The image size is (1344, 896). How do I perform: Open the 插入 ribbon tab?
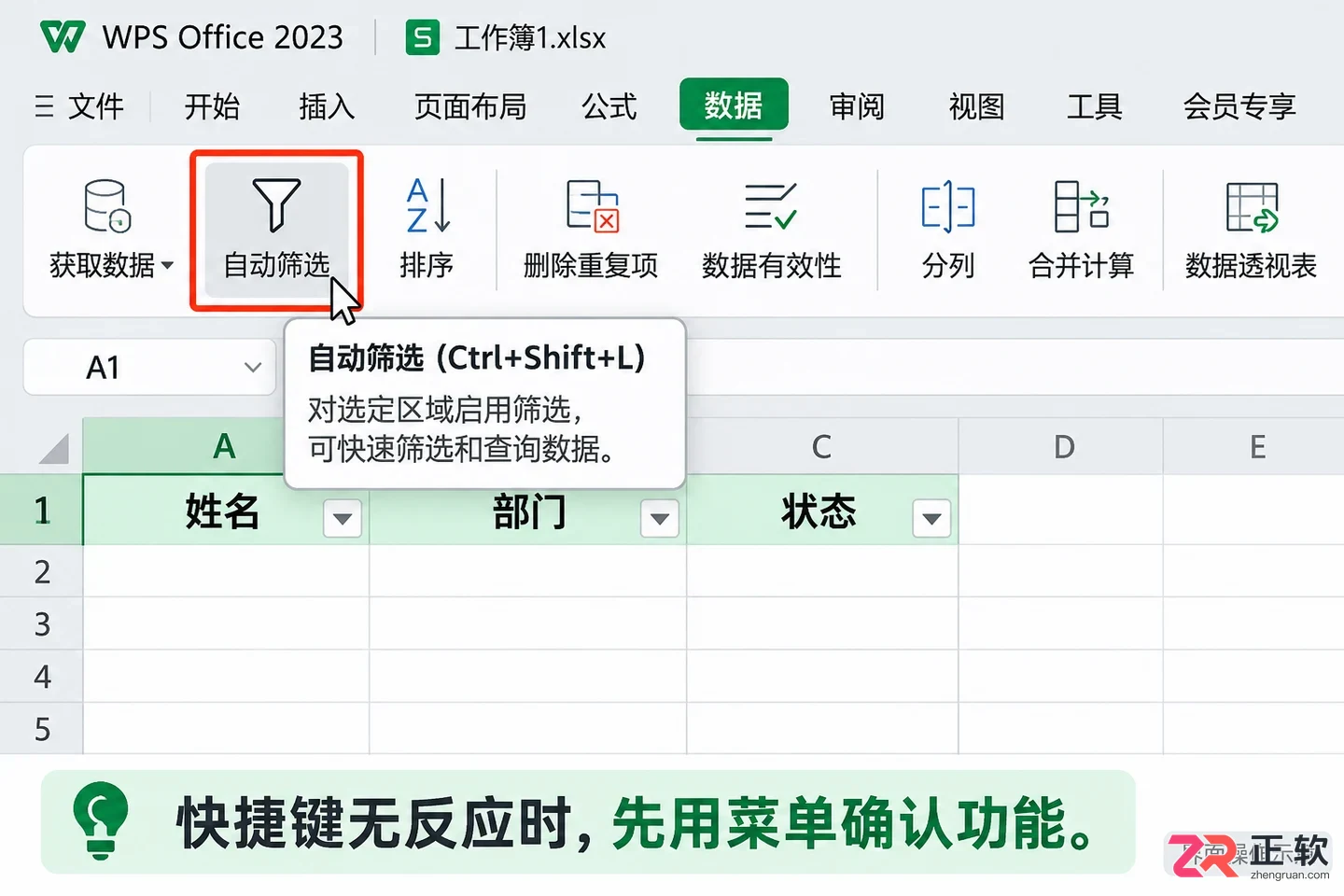[327, 106]
